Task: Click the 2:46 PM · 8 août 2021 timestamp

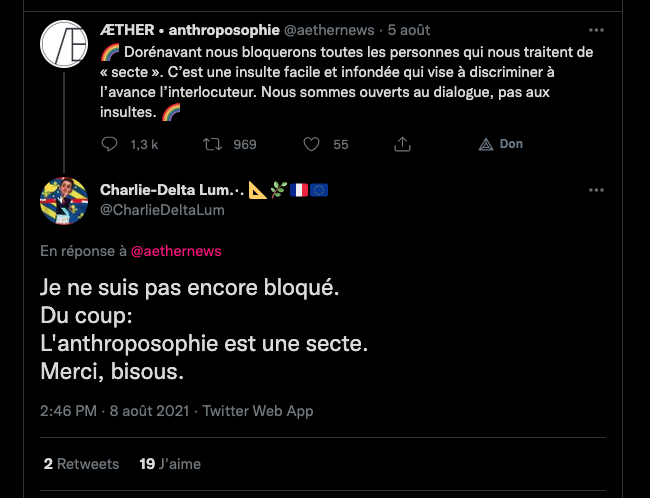Action: [115, 411]
